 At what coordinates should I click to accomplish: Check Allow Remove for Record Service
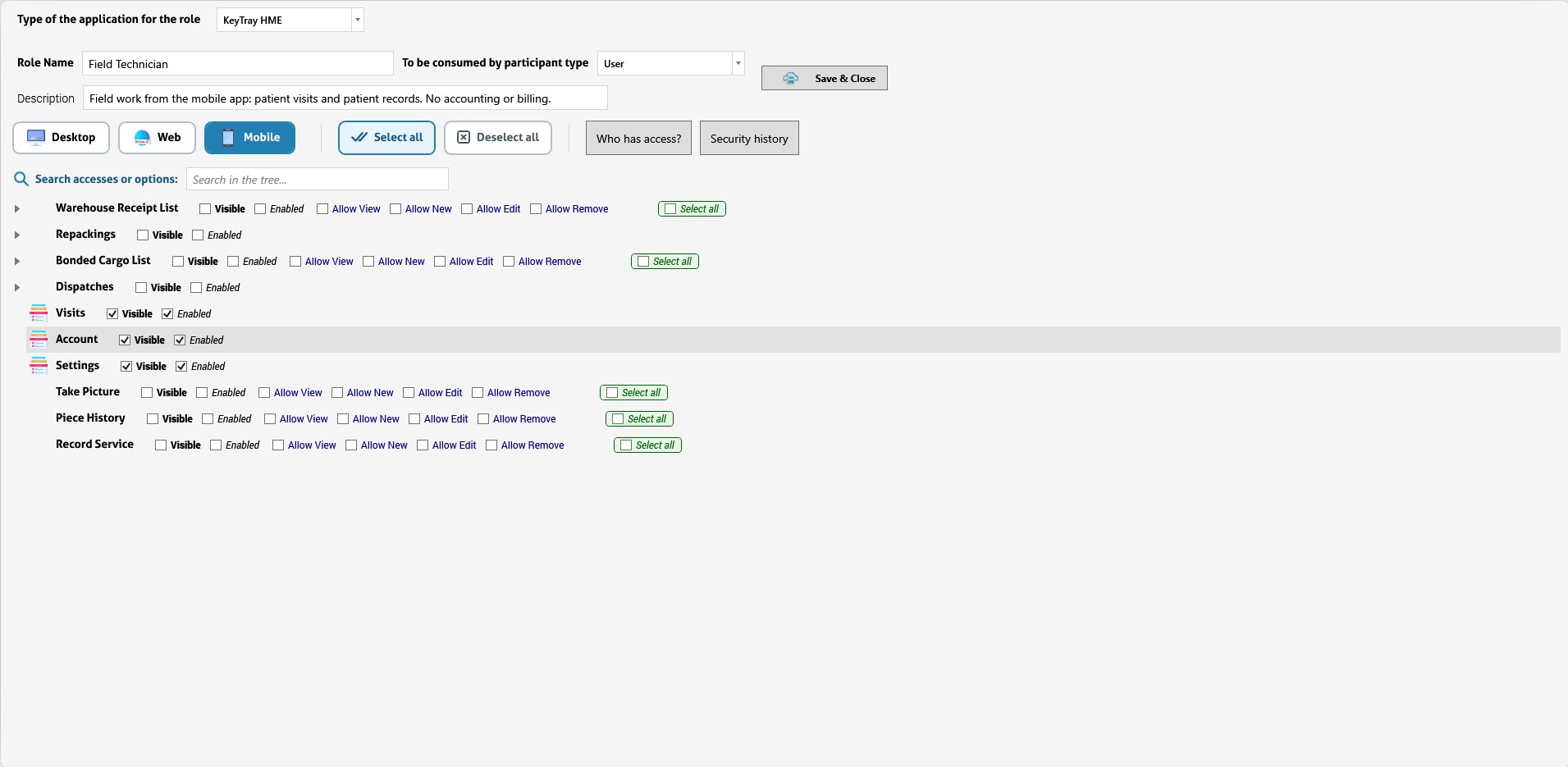491,445
